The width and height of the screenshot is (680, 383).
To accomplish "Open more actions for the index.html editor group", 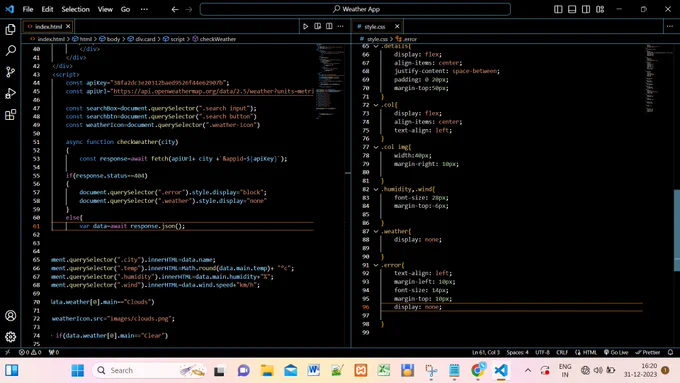I will tap(340, 26).
